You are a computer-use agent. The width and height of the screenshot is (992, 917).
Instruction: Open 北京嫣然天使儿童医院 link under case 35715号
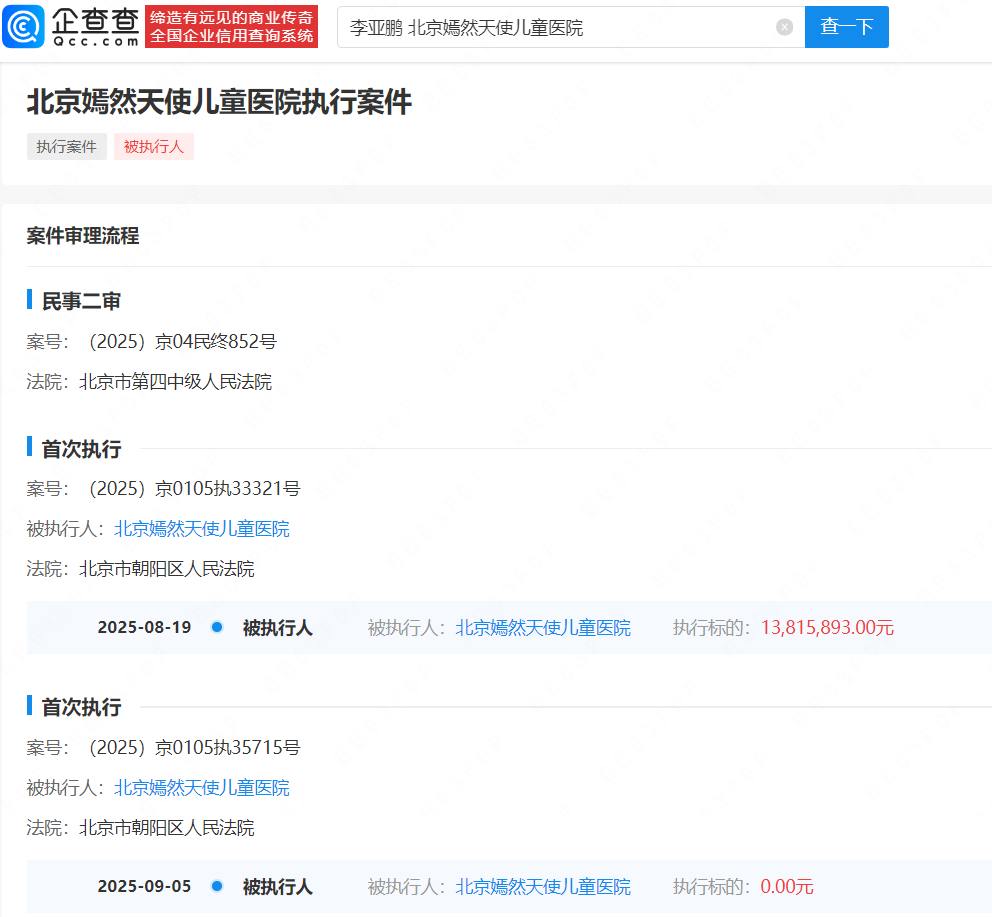click(202, 787)
